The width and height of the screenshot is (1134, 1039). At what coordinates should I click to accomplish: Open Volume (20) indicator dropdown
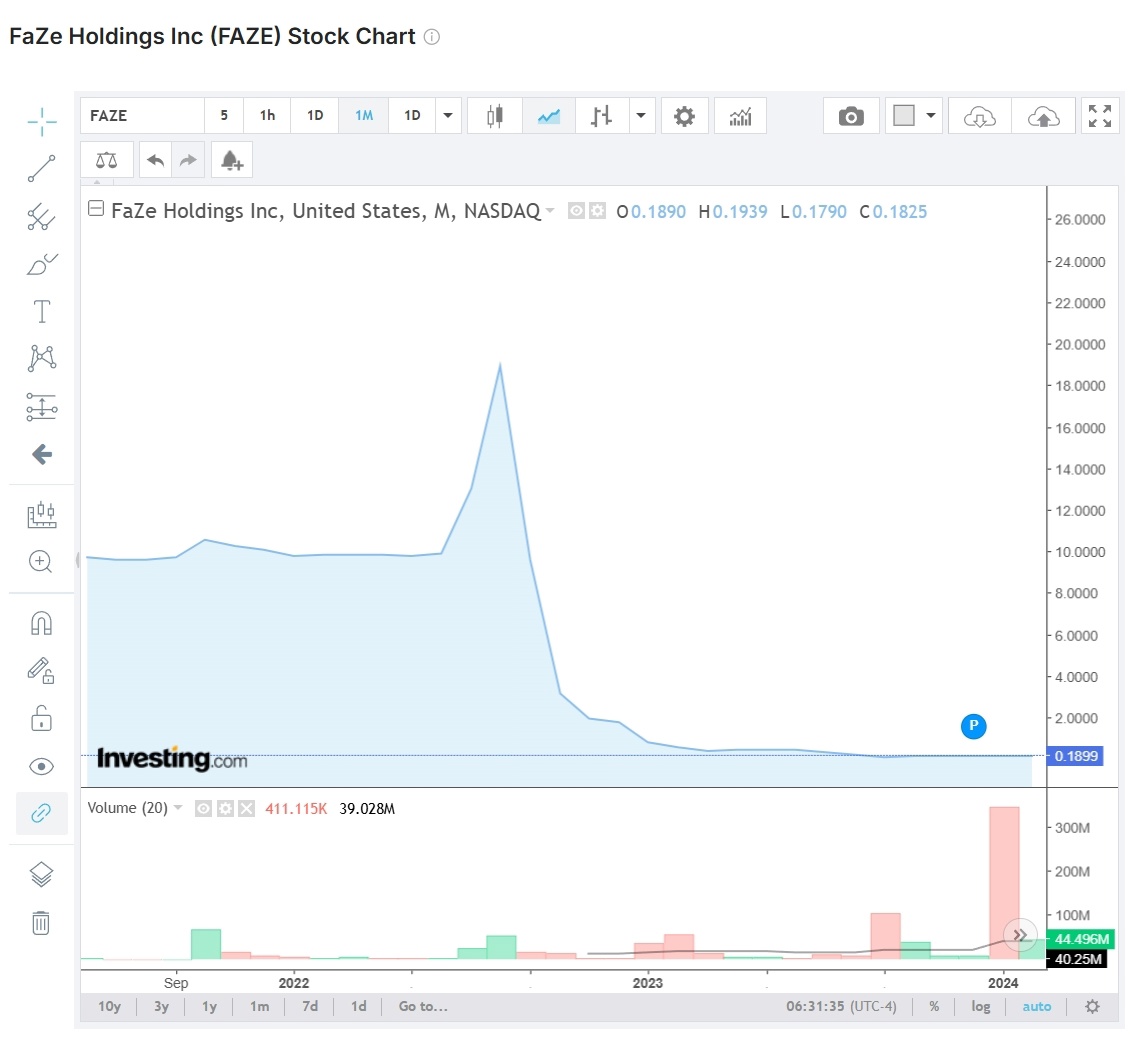coord(178,808)
